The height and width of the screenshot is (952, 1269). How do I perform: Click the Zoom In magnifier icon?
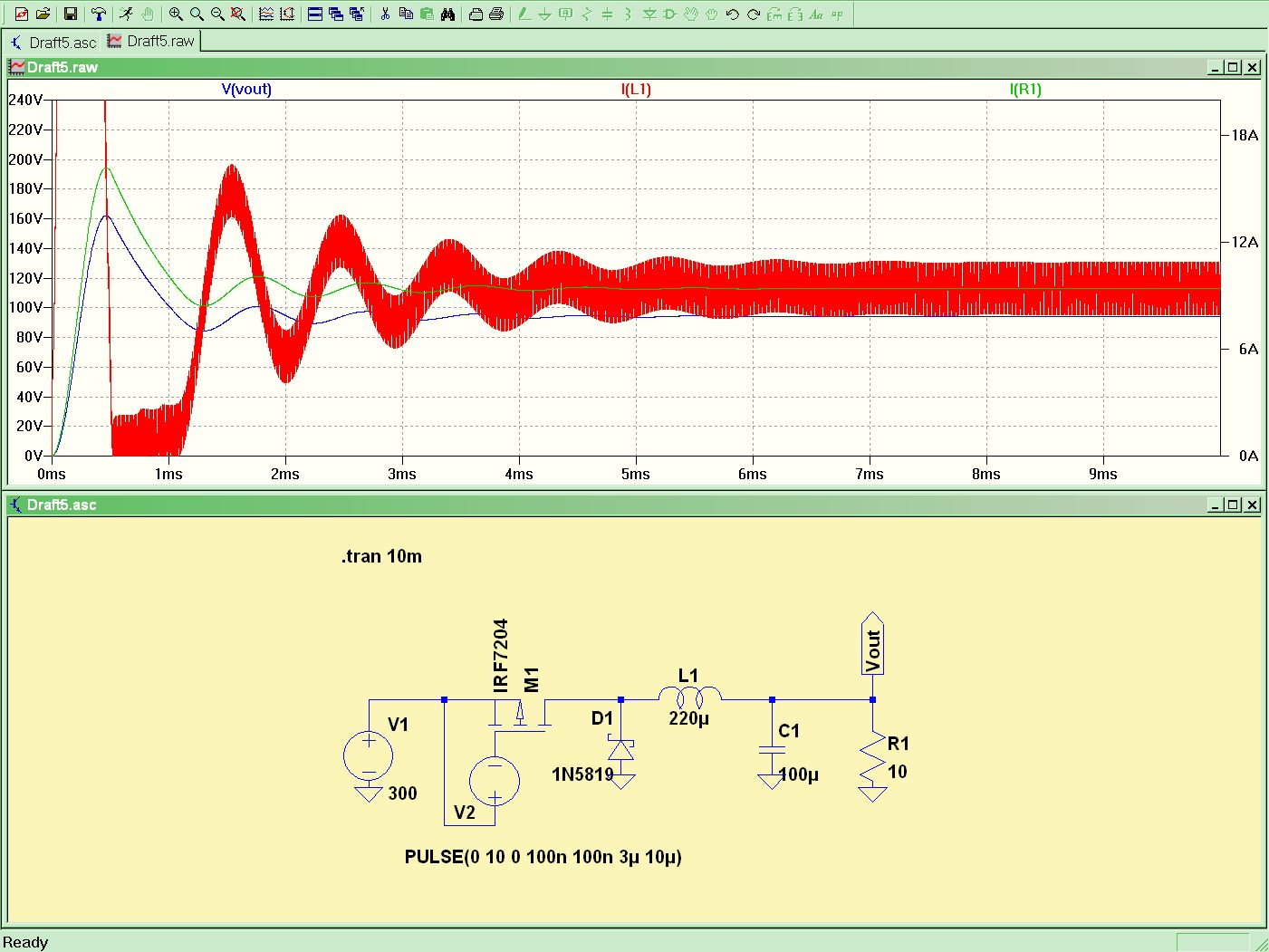coord(176,14)
